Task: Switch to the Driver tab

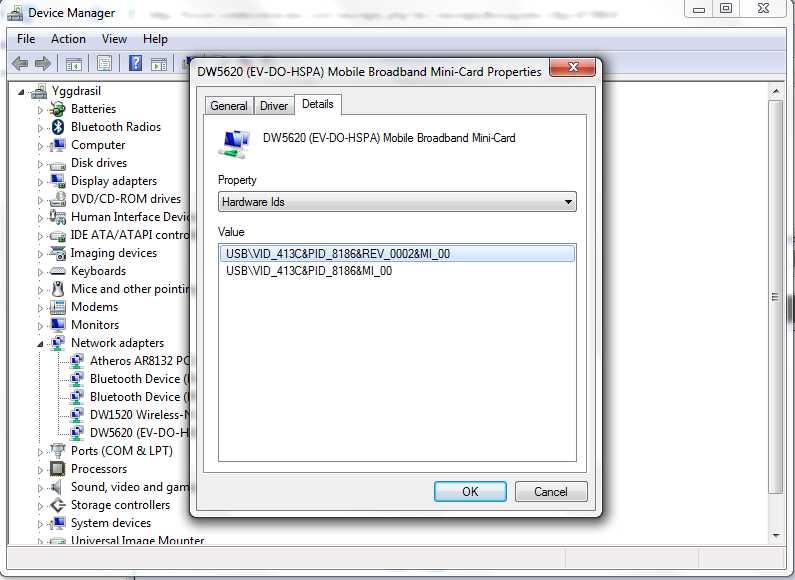Action: [274, 106]
